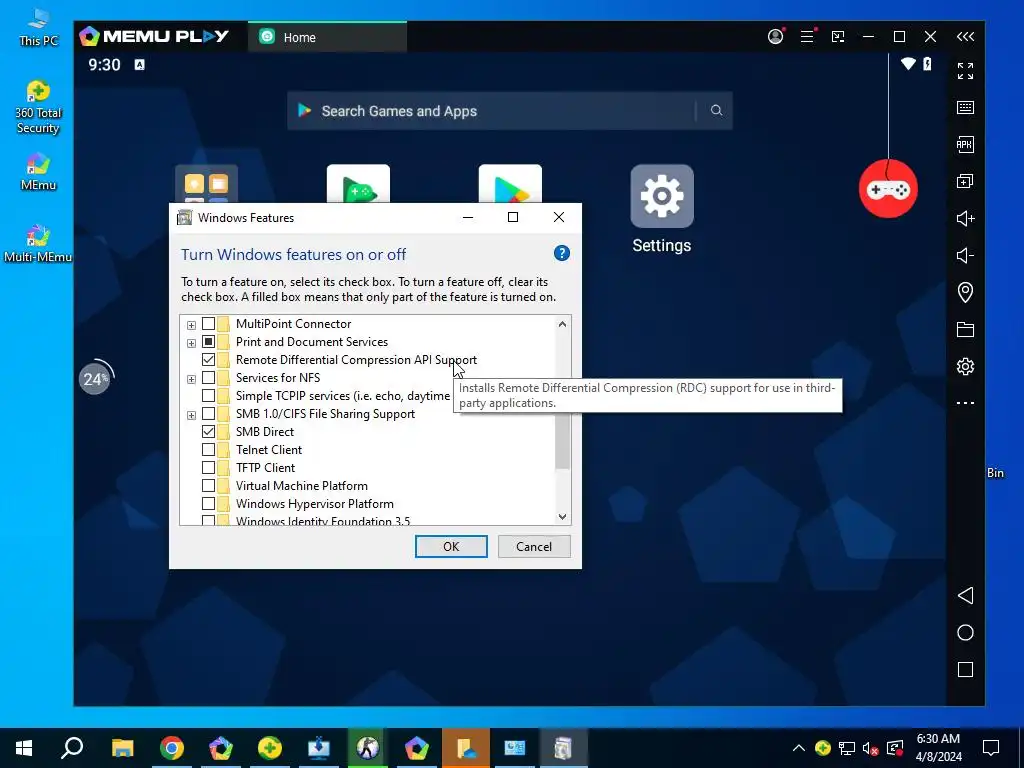
Task: Open the MEmu keymapping keyboard icon
Action: (x=965, y=108)
